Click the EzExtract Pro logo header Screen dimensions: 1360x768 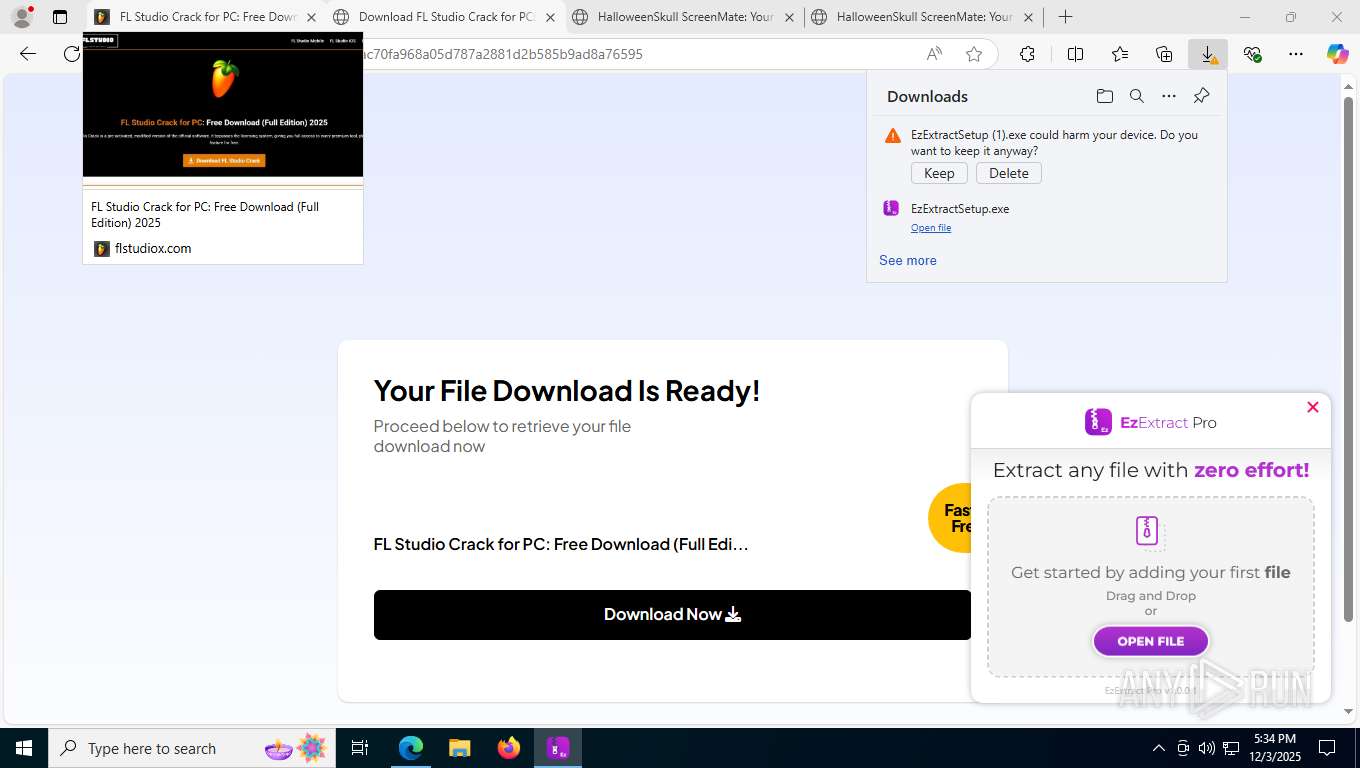pyautogui.click(x=1151, y=422)
